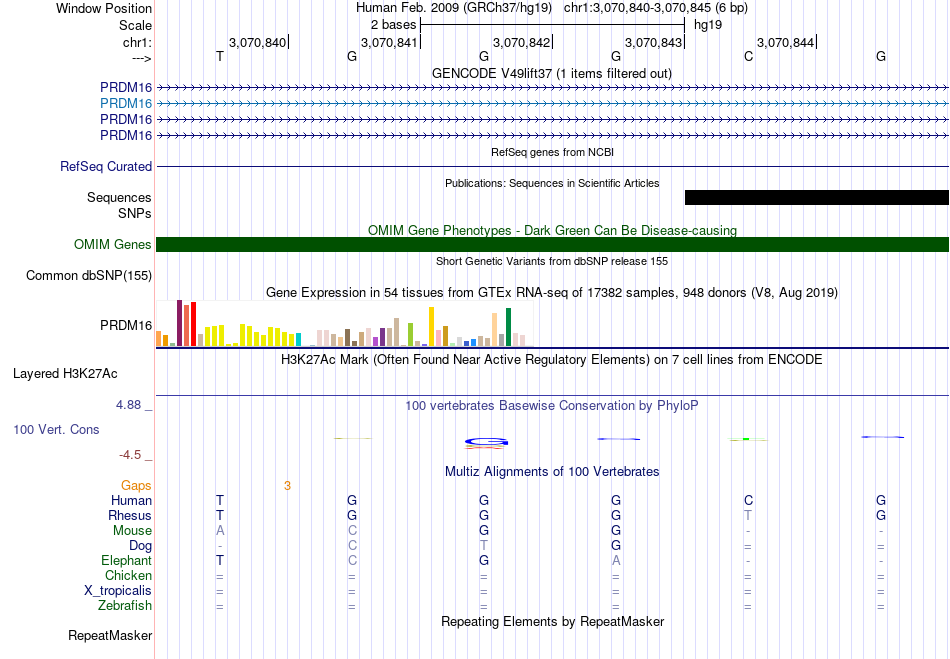Click Repeating Elements by RepeatMasker title
The image size is (950, 659).
553,621
